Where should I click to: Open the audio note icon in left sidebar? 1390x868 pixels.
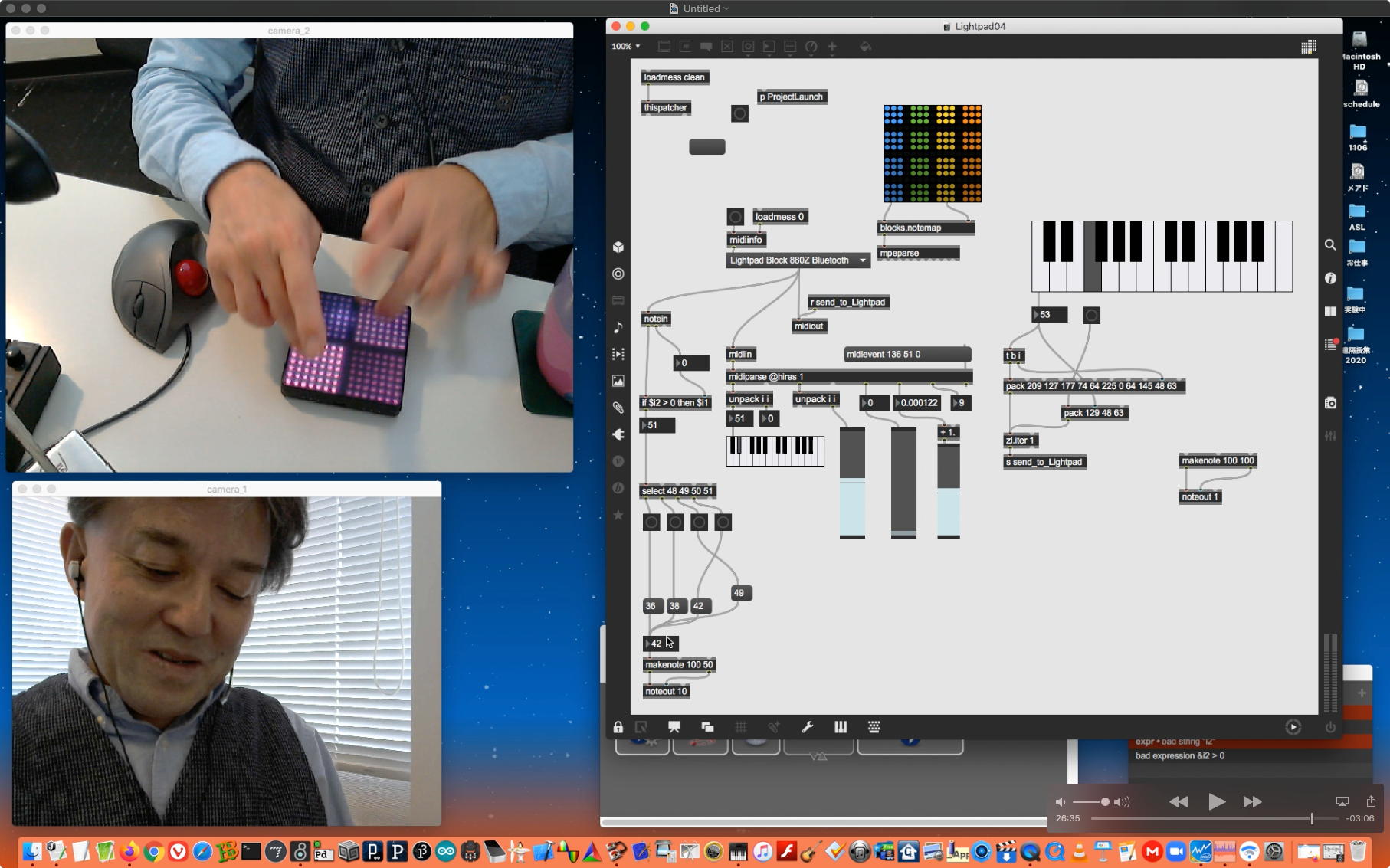coord(618,327)
